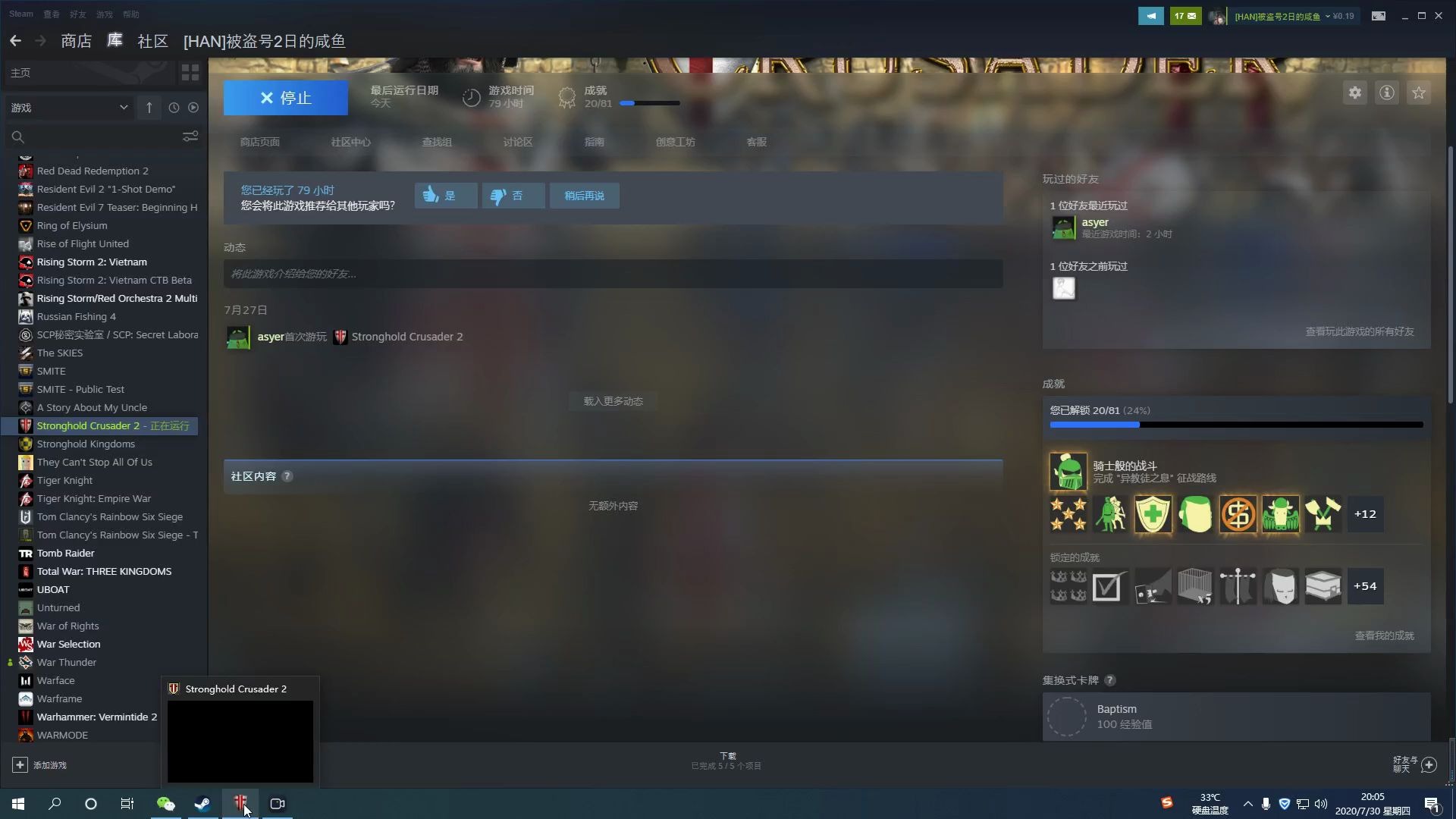Click 查看玩此游戏的所有好友 link
This screenshot has height=819, width=1456.
pos(1360,331)
